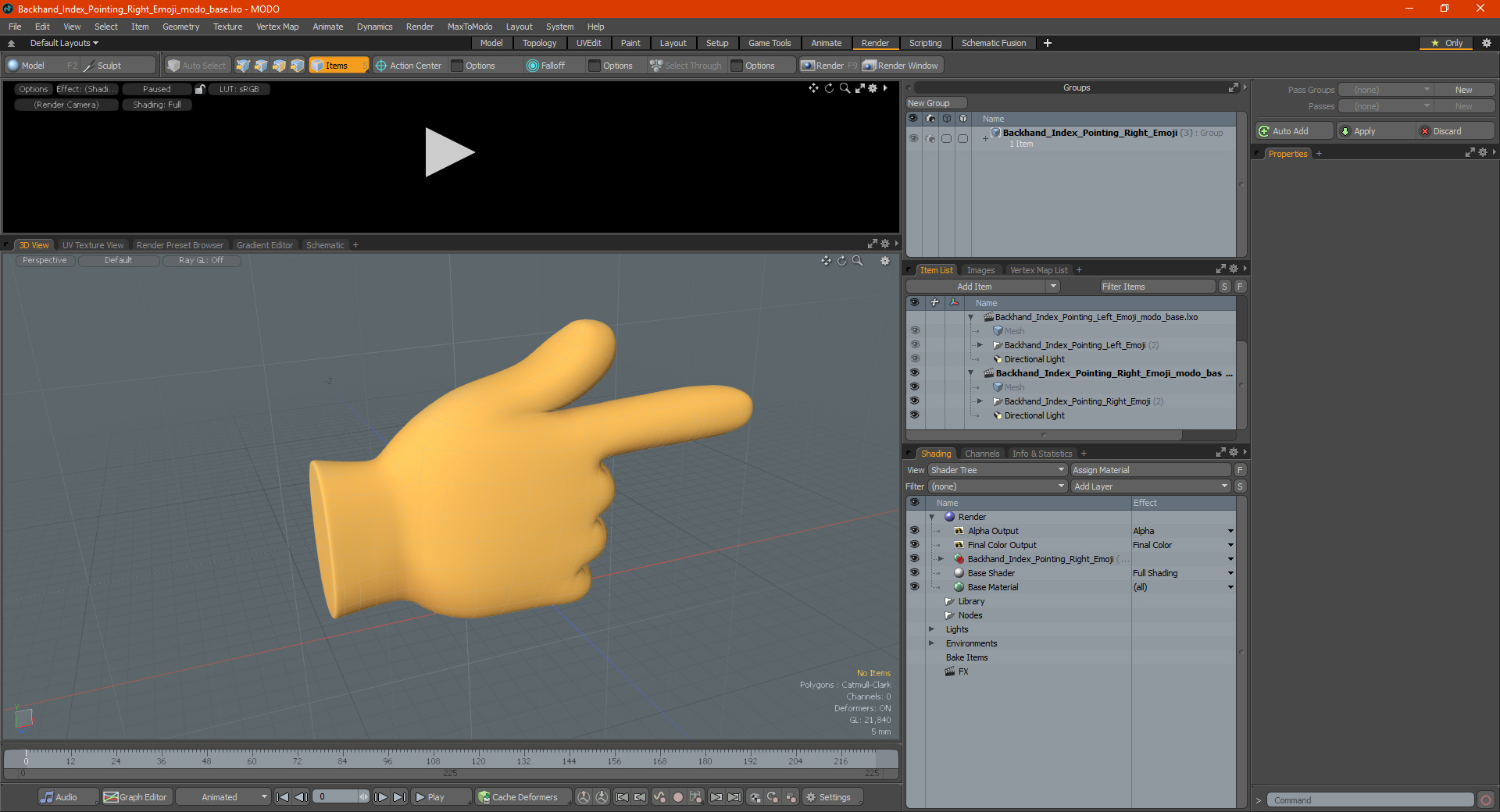The image size is (1500, 812).
Task: Open the Graph Editor
Action: pos(136,797)
